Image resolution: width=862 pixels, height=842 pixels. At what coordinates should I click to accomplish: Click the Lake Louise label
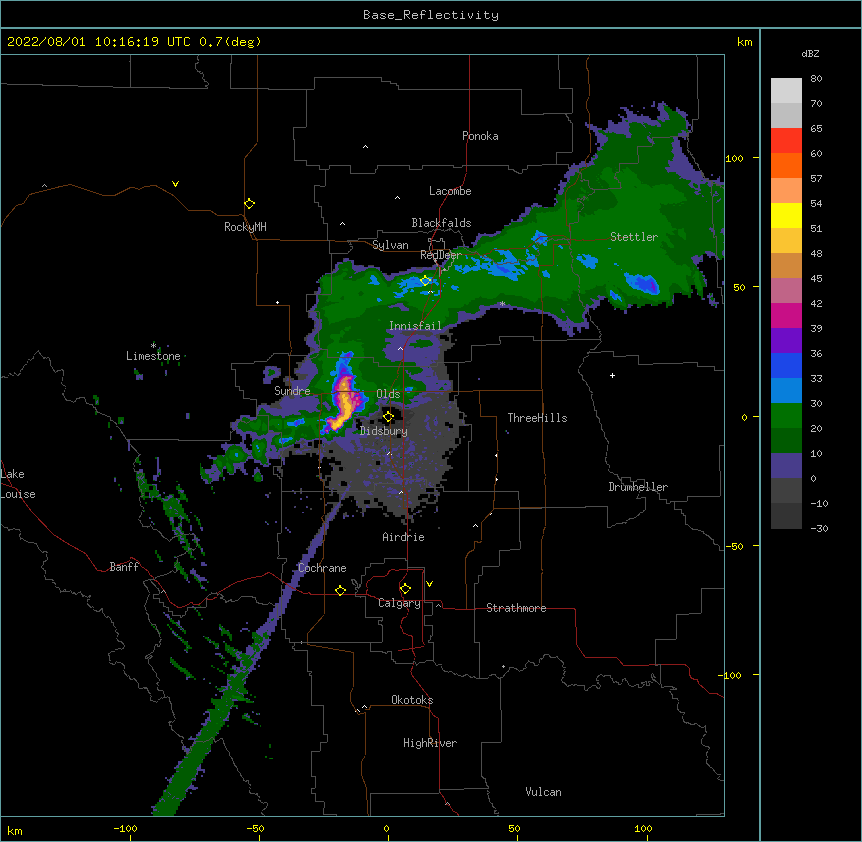(x=18, y=484)
